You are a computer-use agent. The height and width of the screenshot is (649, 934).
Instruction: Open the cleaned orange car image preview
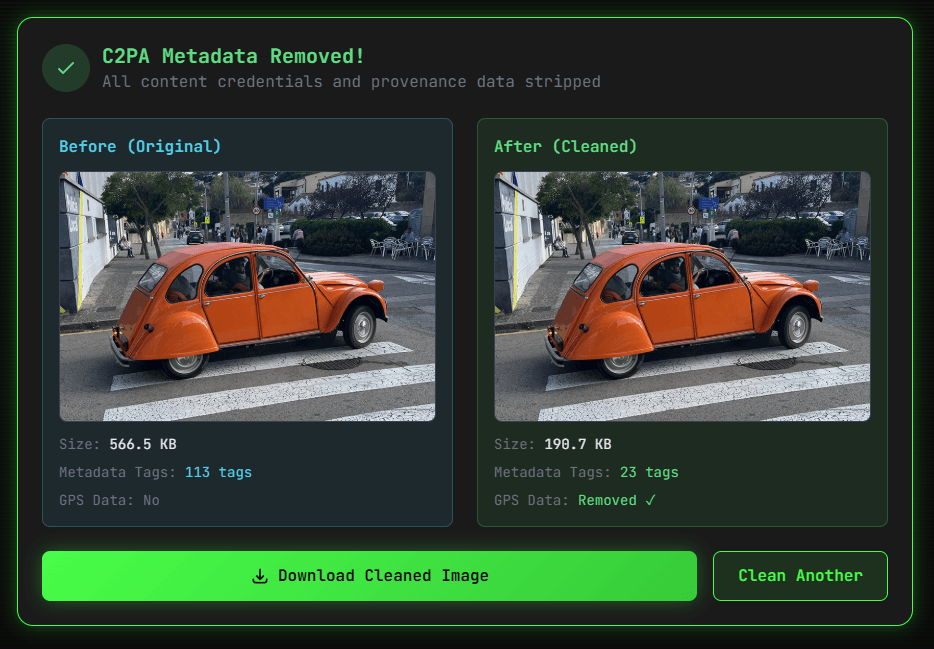(x=682, y=295)
